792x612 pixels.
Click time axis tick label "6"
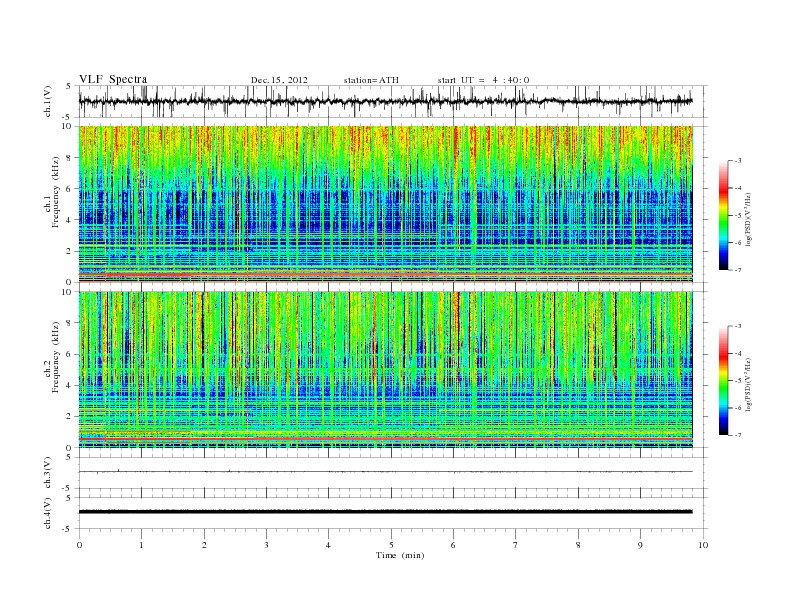point(453,545)
